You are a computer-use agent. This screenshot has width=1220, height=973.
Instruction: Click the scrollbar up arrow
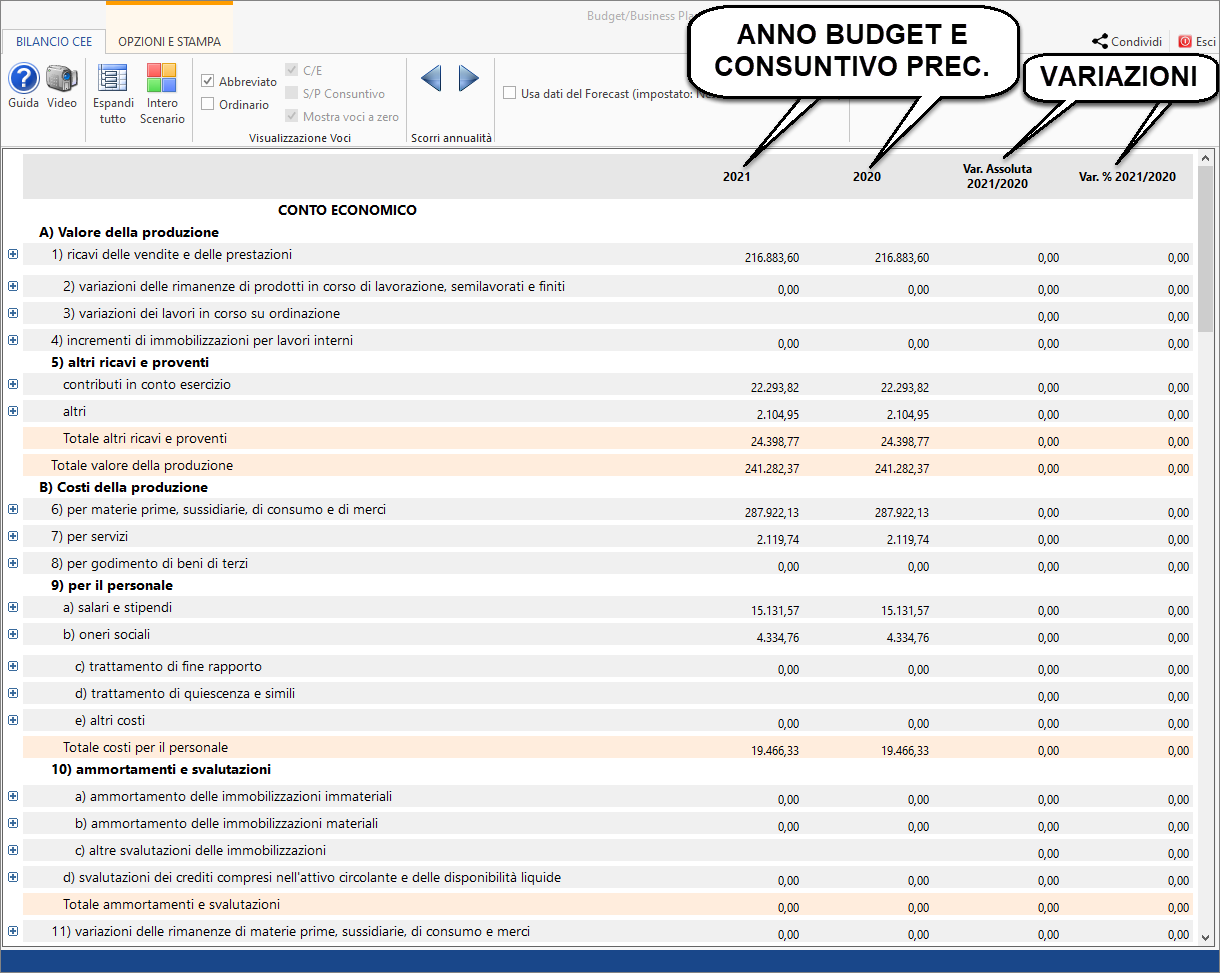[x=1204, y=159]
